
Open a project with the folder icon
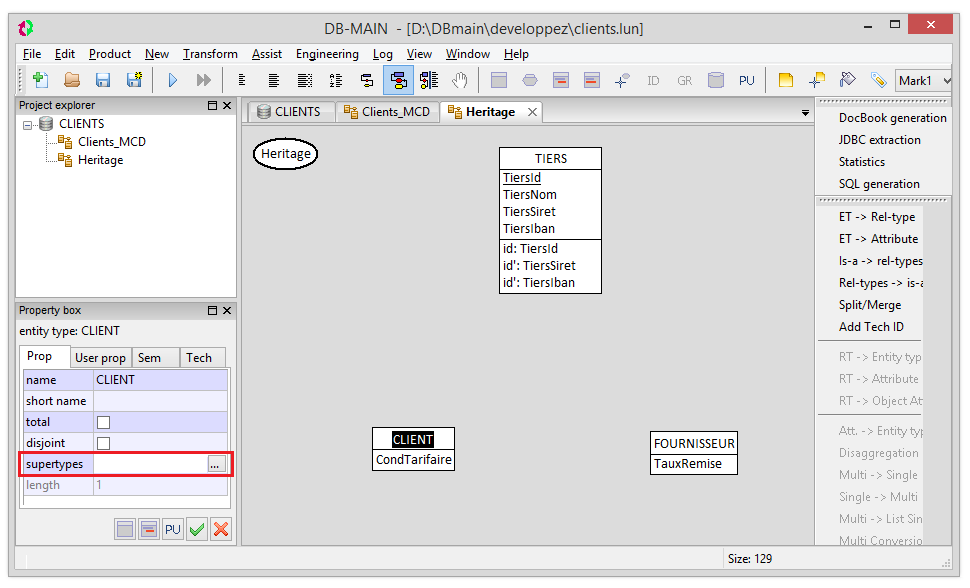click(x=72, y=80)
